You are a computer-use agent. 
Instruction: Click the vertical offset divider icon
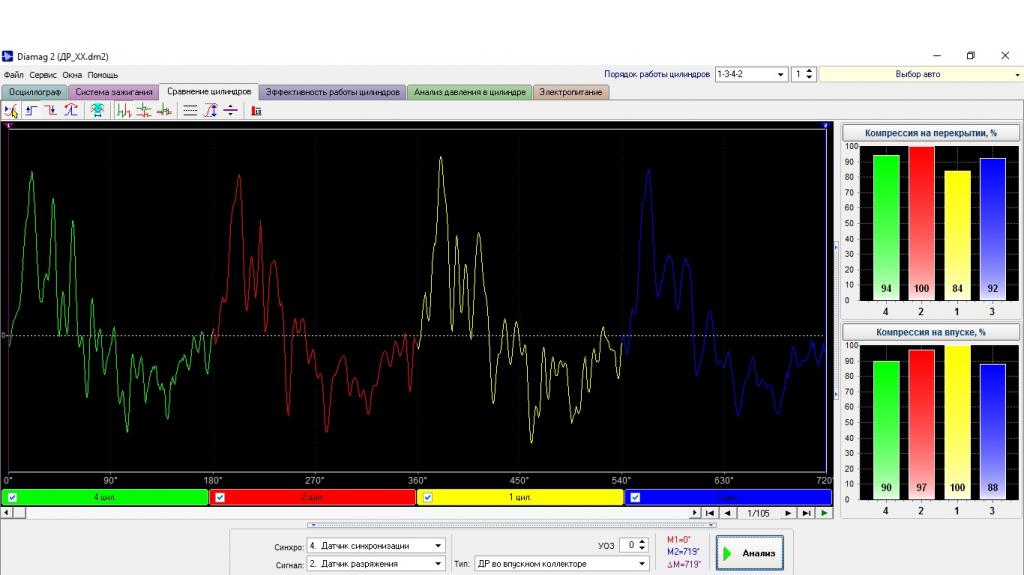(x=231, y=110)
